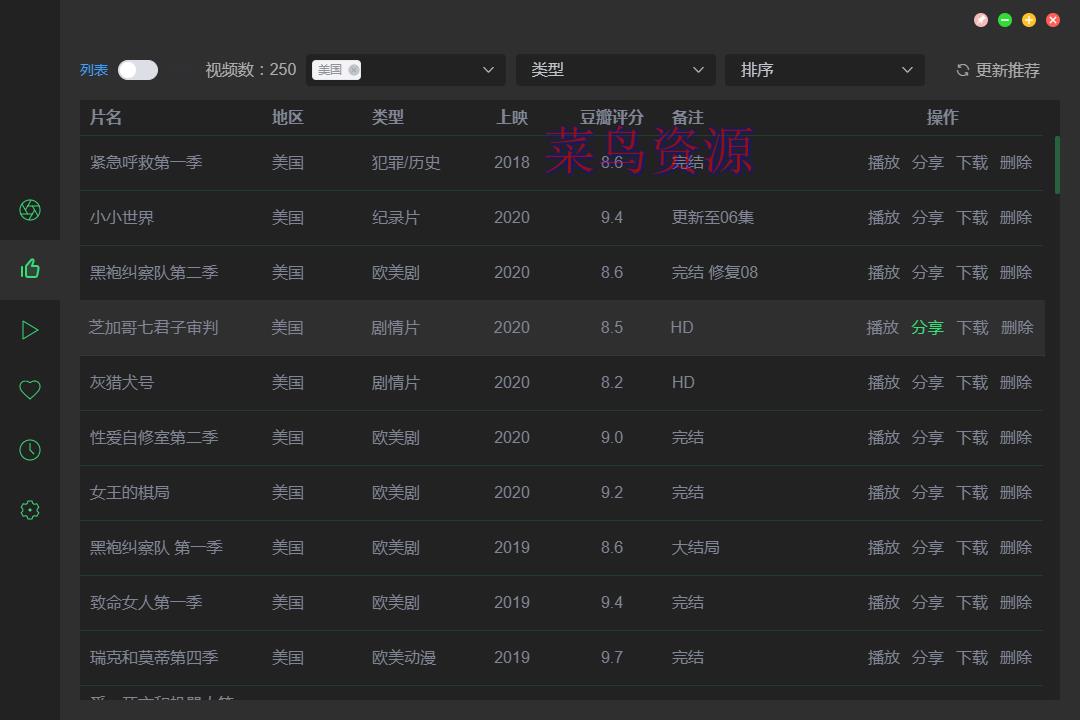Viewport: 1080px width, 720px height.
Task: Open watch history via the clock icon
Action: [30, 449]
